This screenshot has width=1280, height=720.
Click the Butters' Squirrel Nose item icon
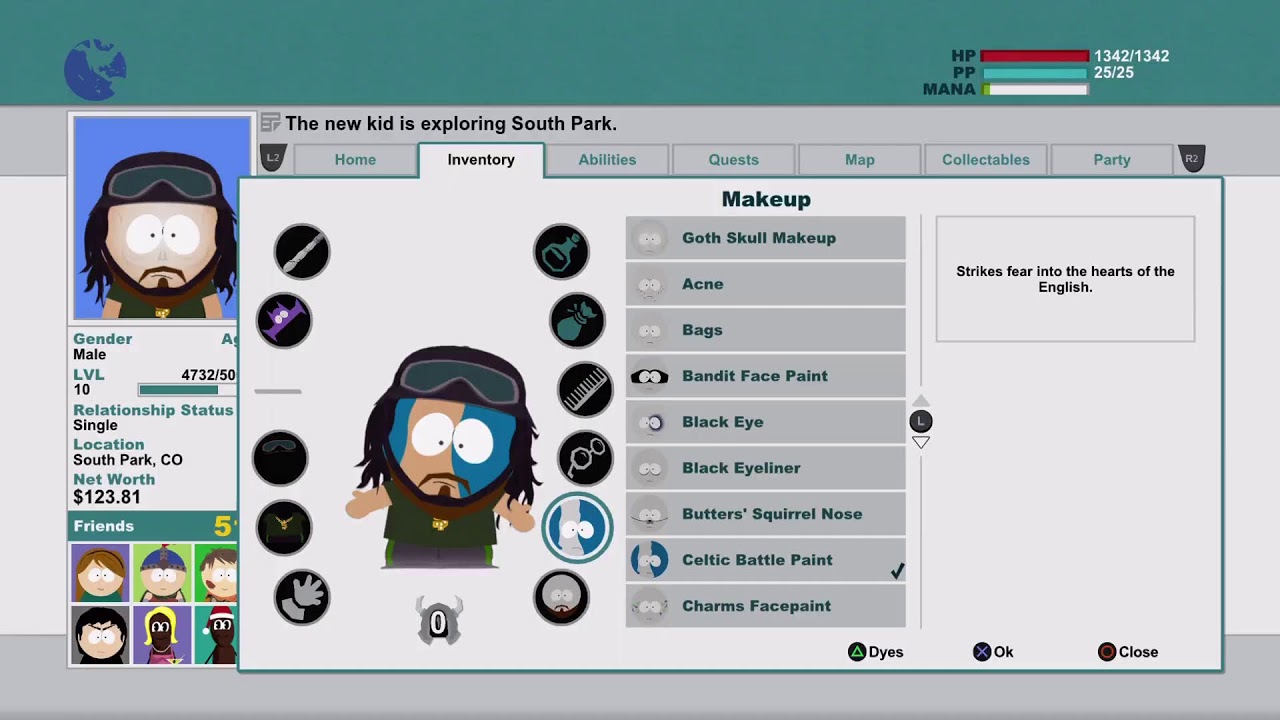tap(649, 514)
